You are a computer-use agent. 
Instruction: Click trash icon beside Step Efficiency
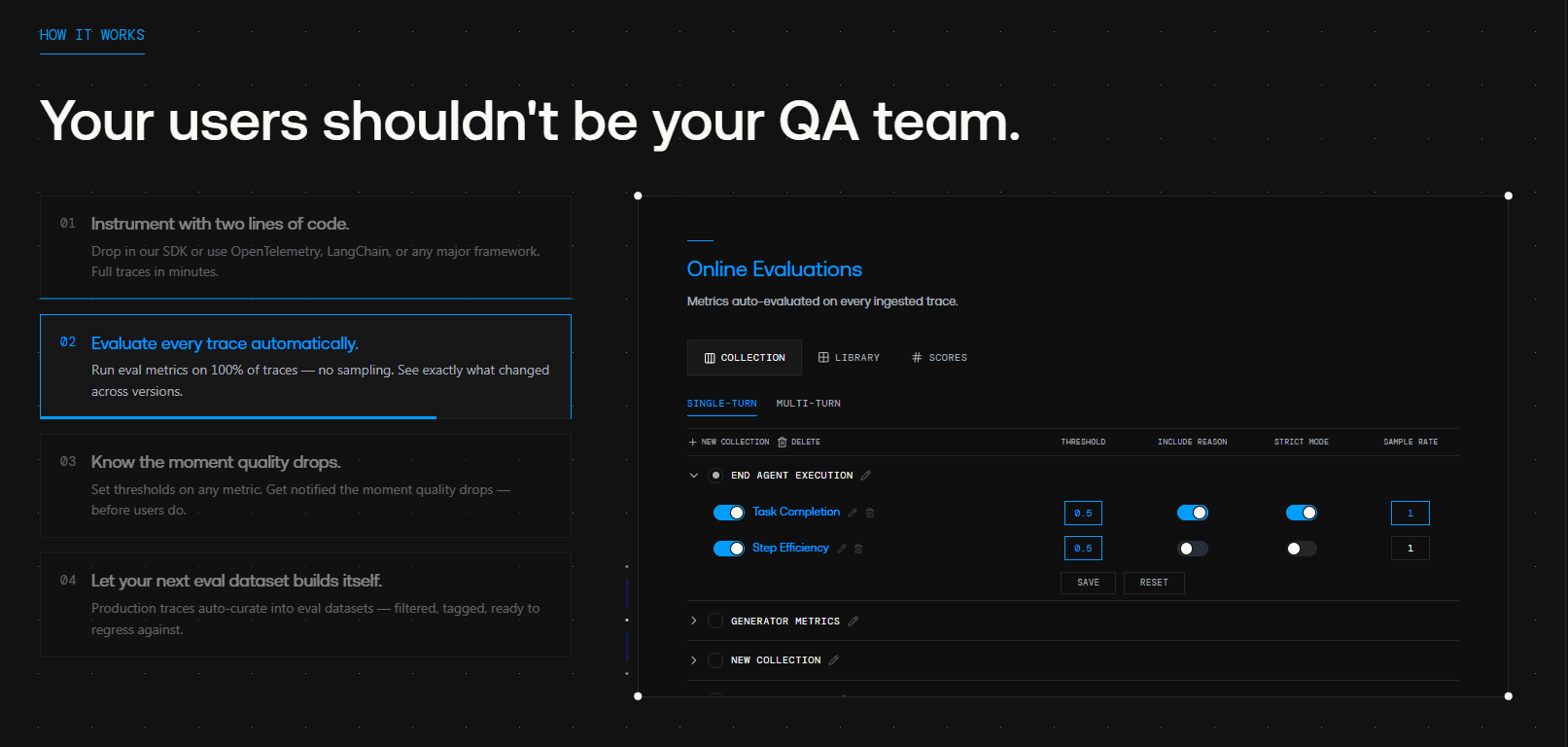pos(858,549)
